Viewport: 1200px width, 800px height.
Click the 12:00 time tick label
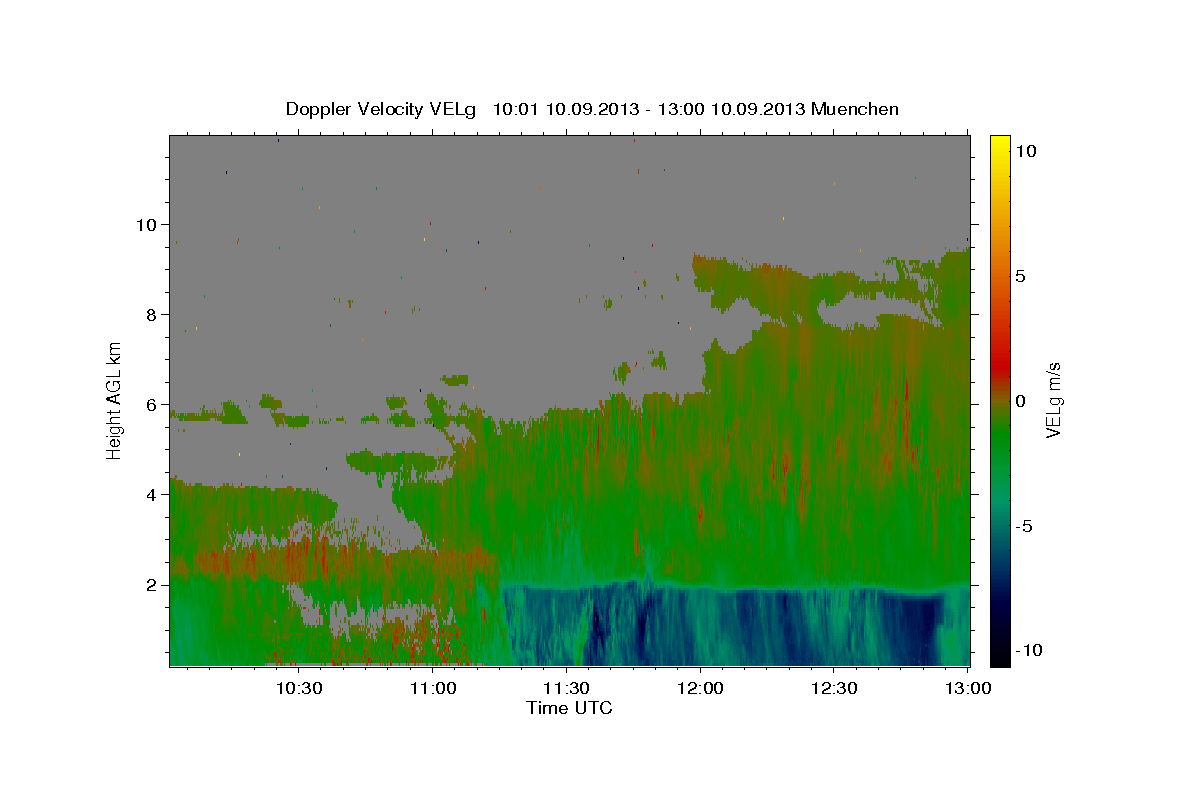(700, 689)
